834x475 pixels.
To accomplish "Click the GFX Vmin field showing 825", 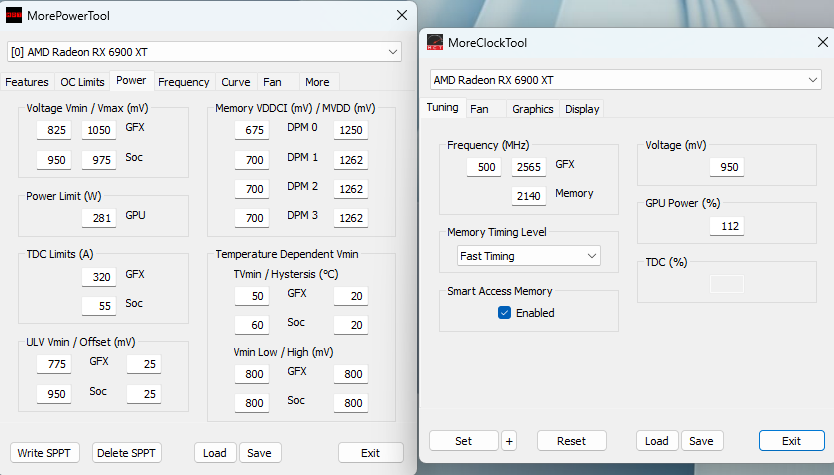I will [x=54, y=130].
